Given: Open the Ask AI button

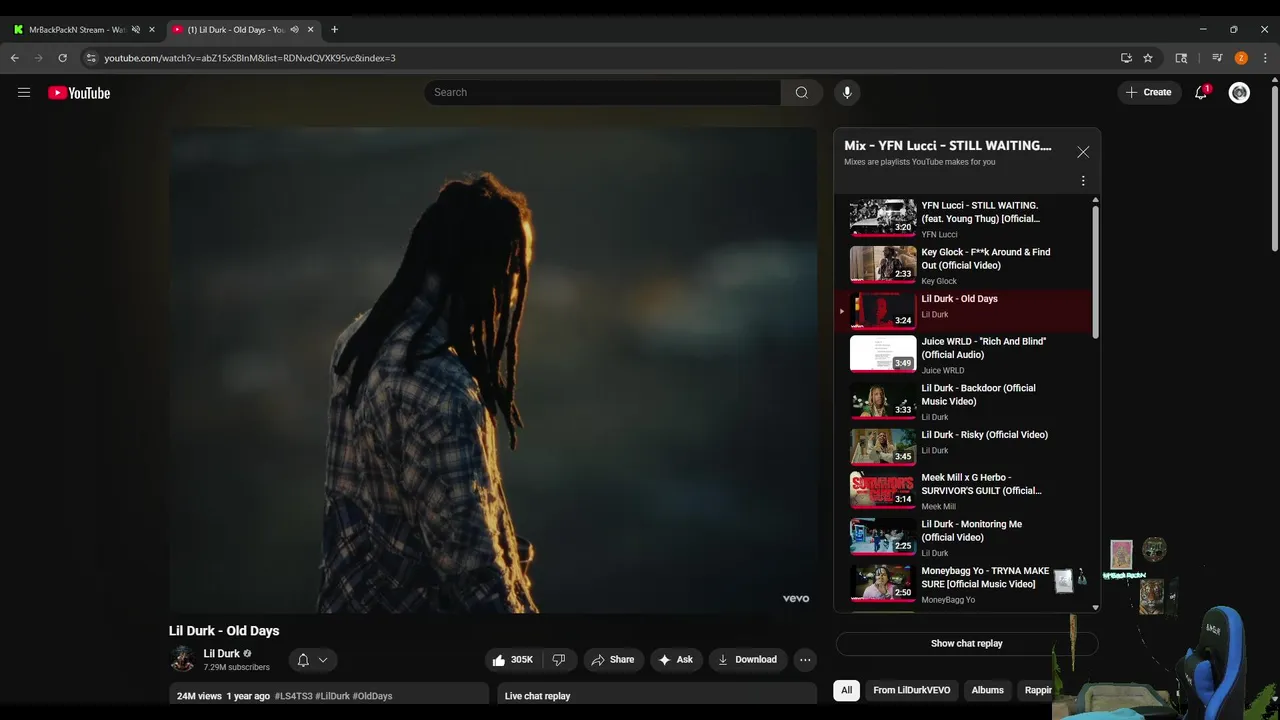Looking at the screenshot, I should (676, 660).
